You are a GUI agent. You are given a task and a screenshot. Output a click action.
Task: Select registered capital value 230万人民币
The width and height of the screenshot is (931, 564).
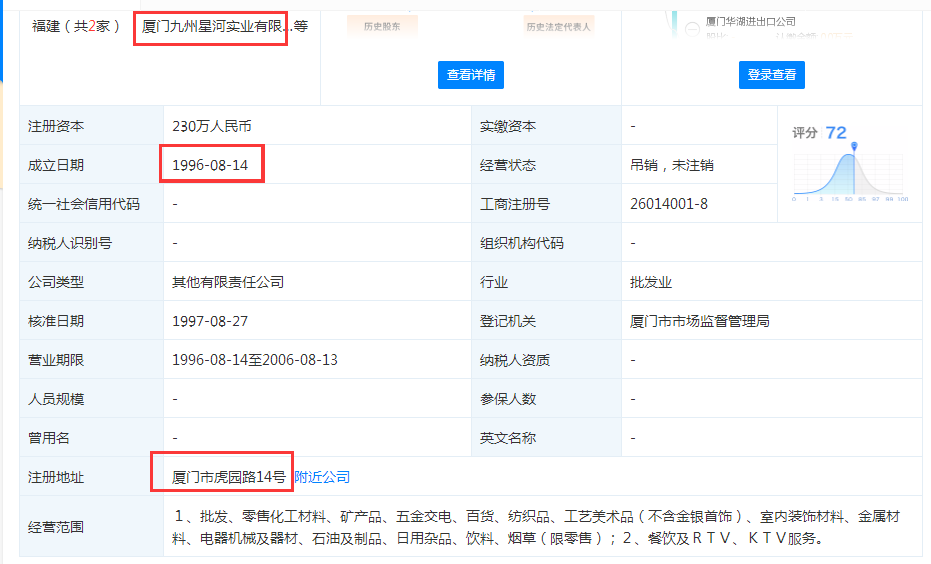pyautogui.click(x=212, y=126)
